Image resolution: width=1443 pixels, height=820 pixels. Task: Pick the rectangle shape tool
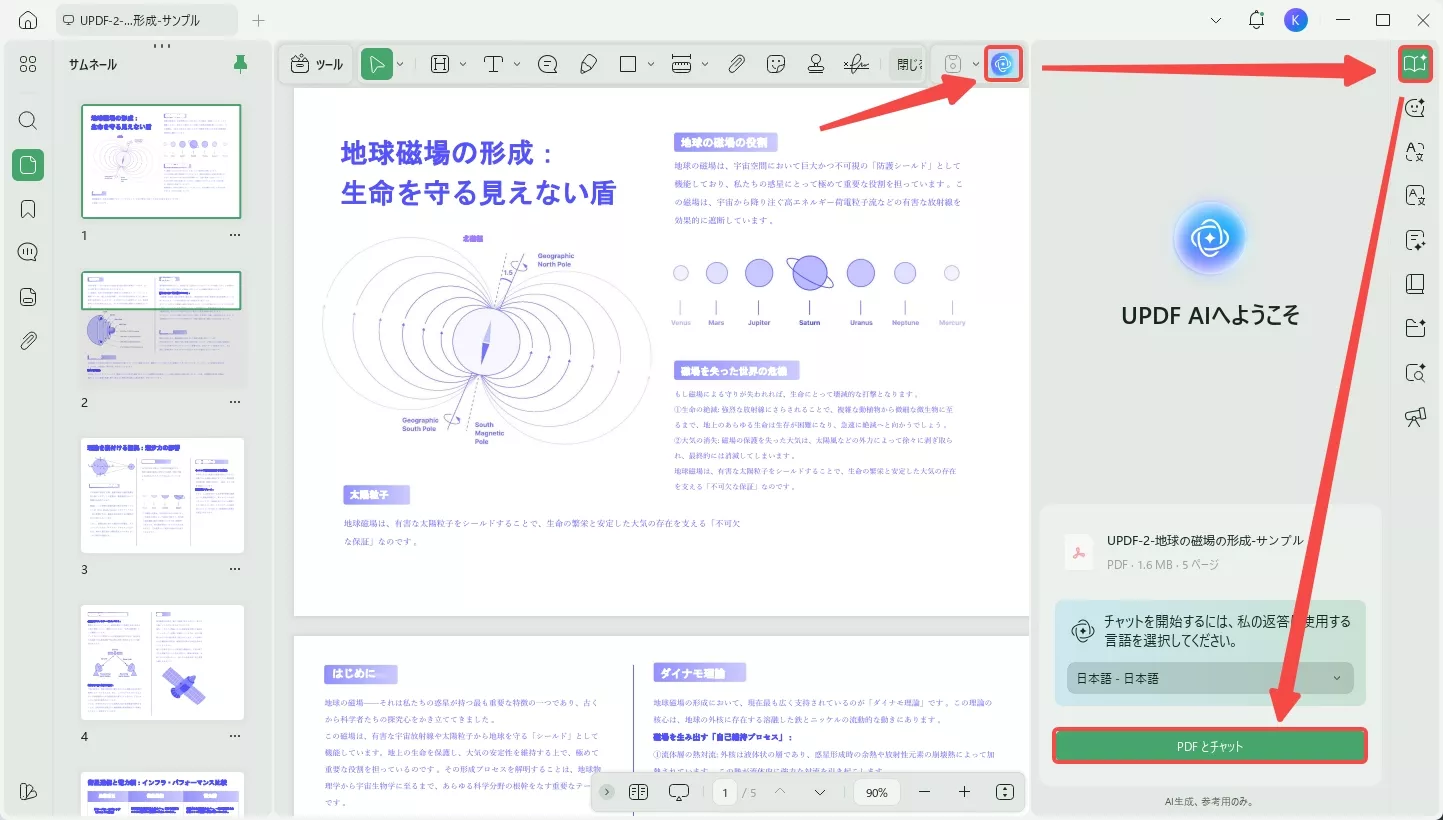click(x=628, y=63)
